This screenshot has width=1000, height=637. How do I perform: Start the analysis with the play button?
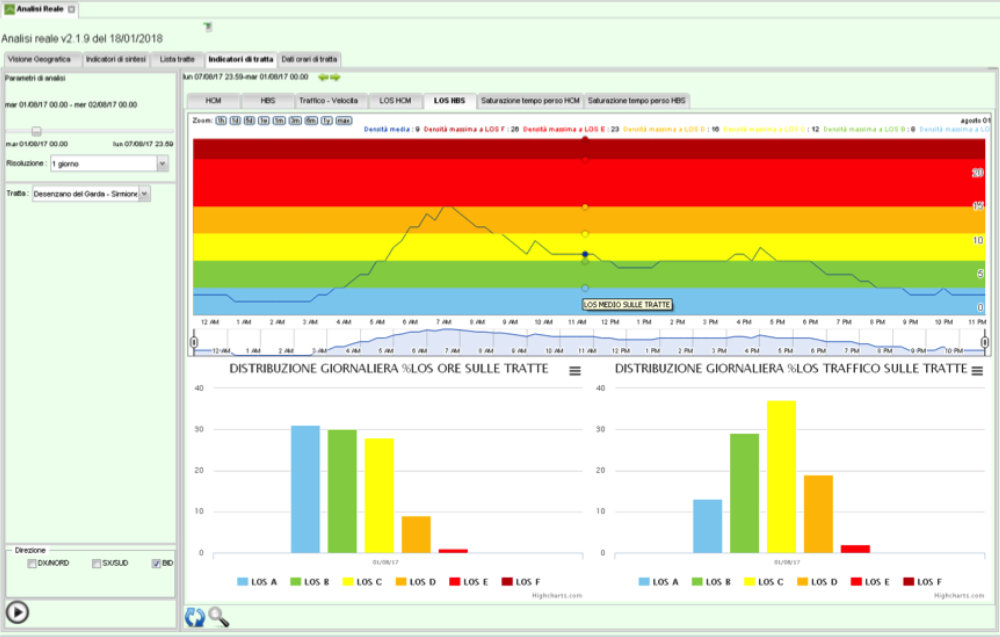(x=17, y=612)
